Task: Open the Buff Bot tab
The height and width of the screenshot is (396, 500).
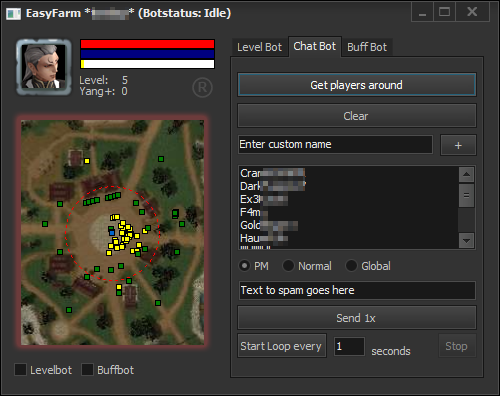Action: coord(367,47)
